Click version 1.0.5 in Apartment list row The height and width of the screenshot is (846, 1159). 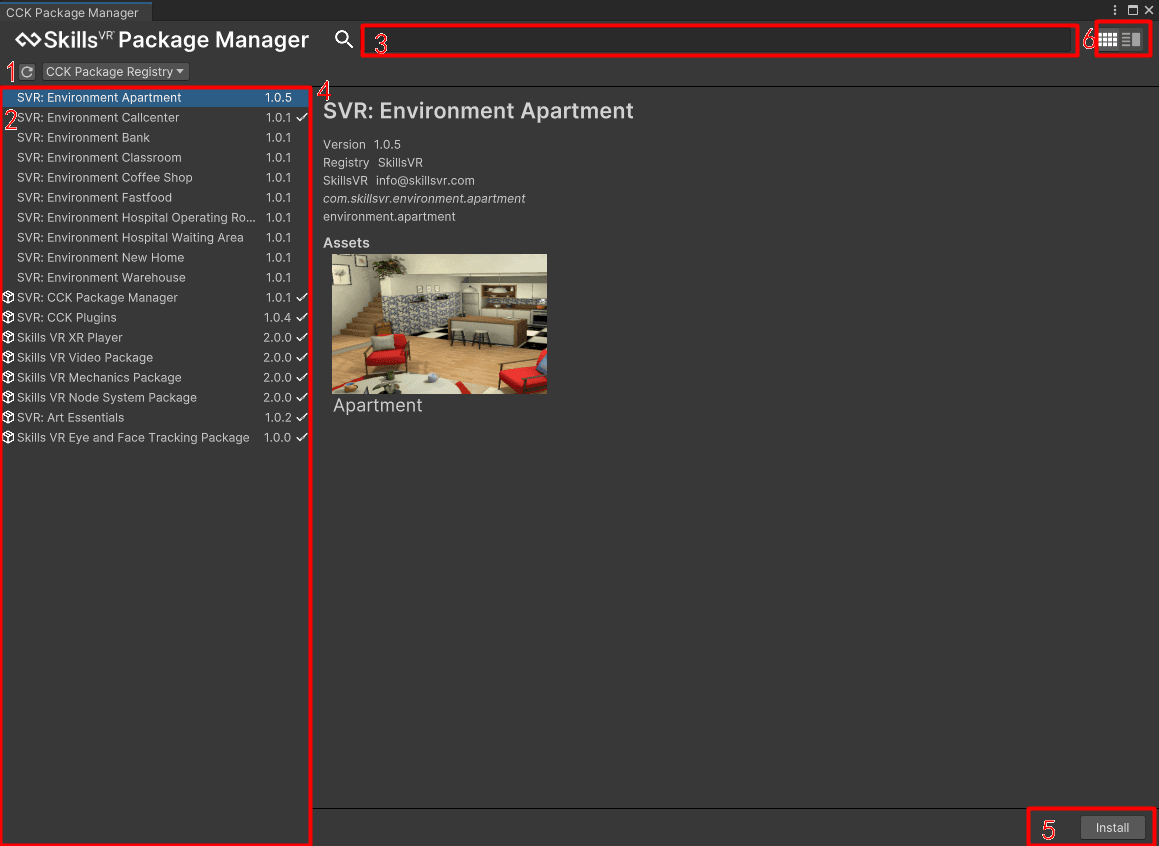coord(279,98)
